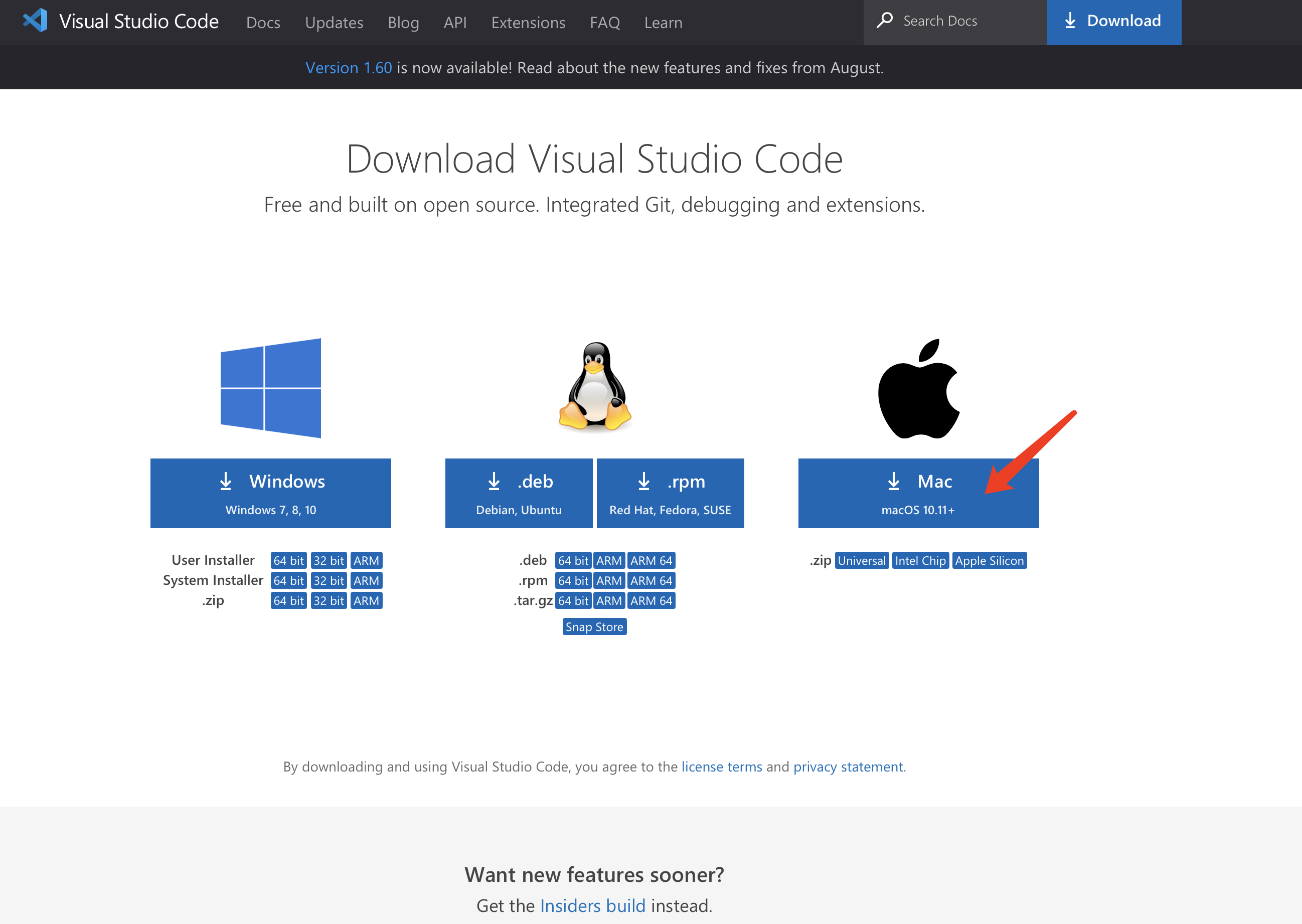1302x924 pixels.
Task: Choose Windows User Installer 64 bit
Action: (288, 560)
